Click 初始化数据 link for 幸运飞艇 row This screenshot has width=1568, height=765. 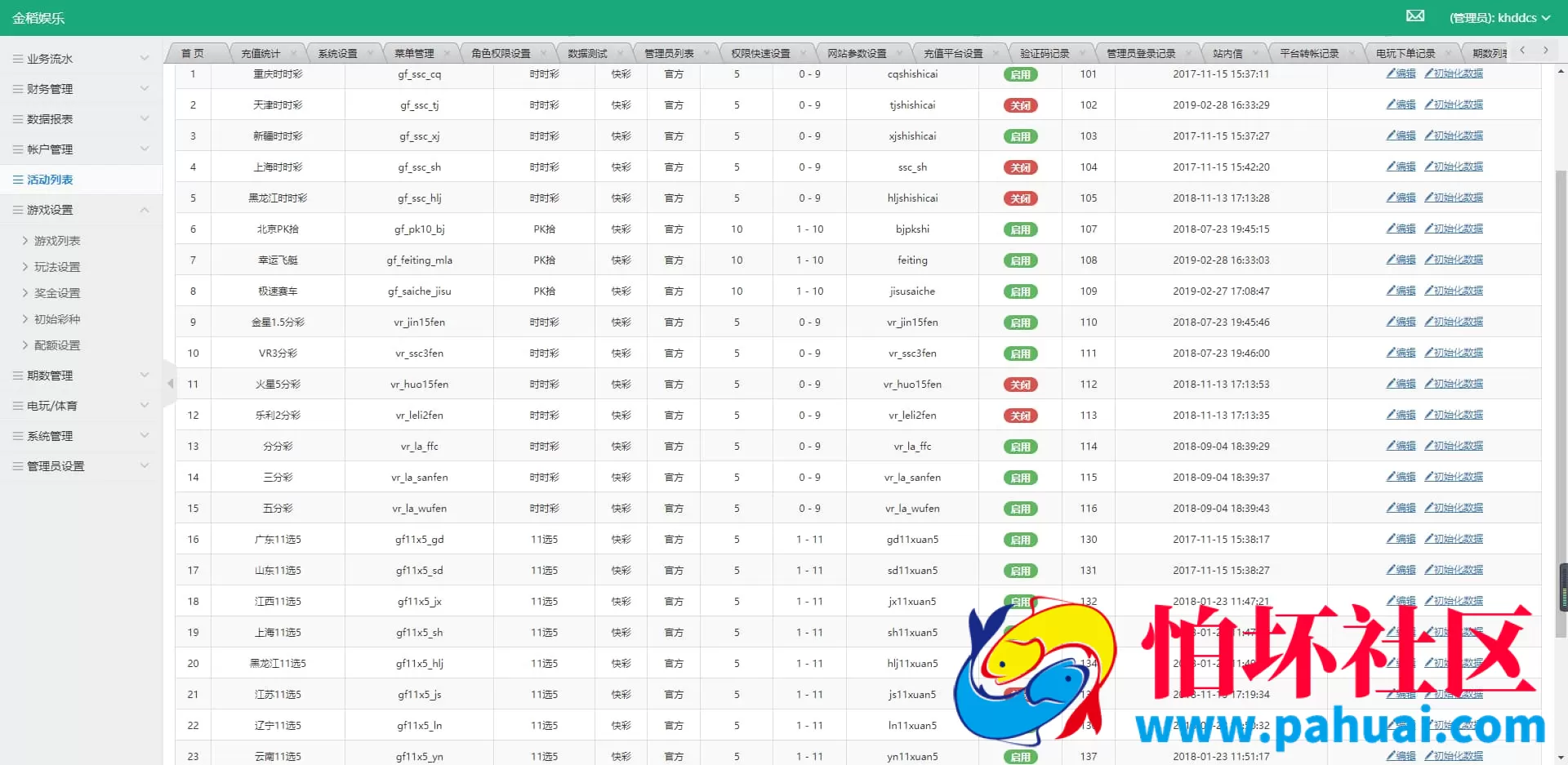coord(1454,260)
